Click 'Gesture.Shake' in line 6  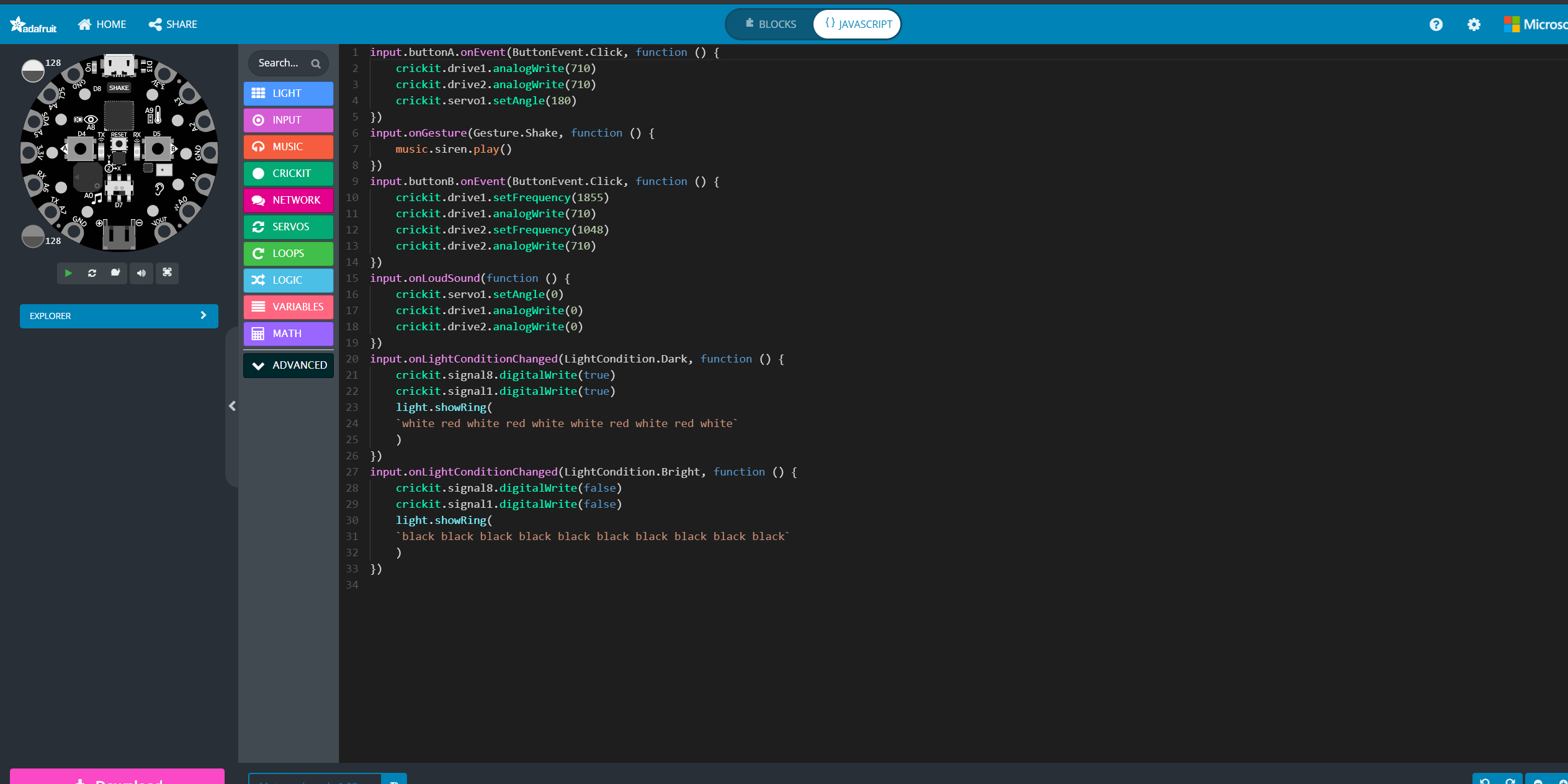coord(515,133)
